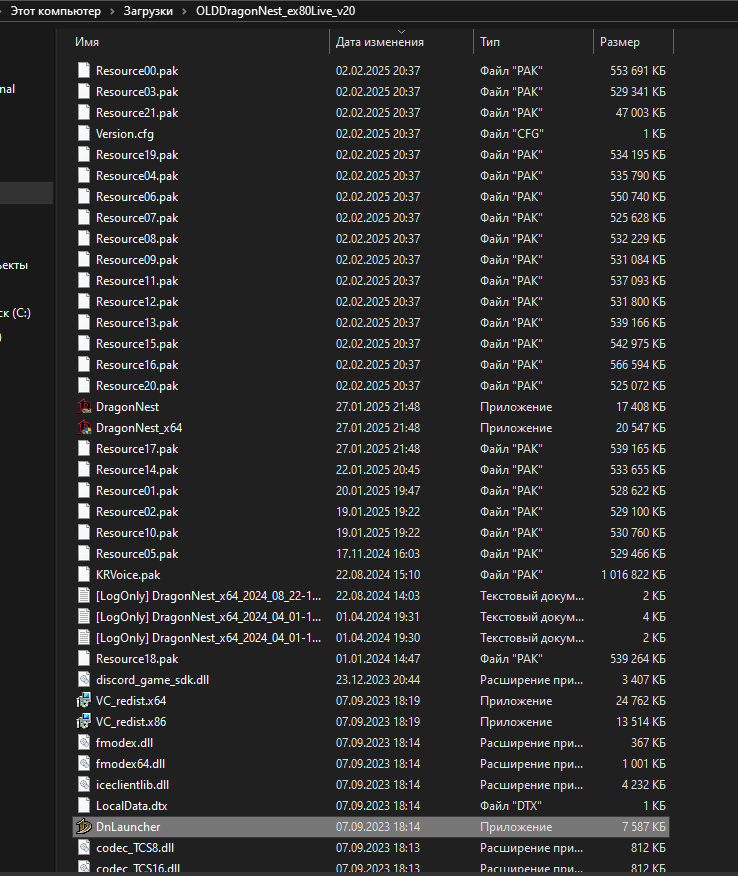Click the Resource10.pak file icon
The image size is (738, 876).
click(84, 533)
